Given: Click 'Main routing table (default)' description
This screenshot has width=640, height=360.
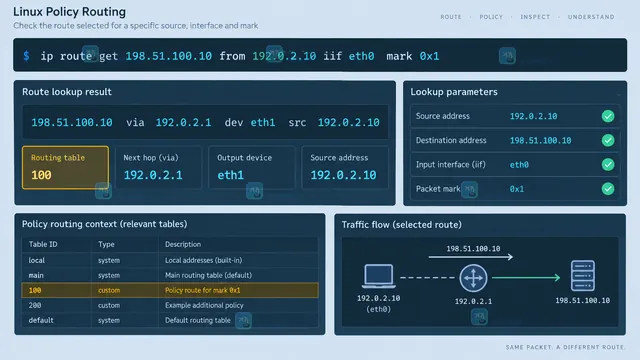Looking at the screenshot, I should (208, 275).
